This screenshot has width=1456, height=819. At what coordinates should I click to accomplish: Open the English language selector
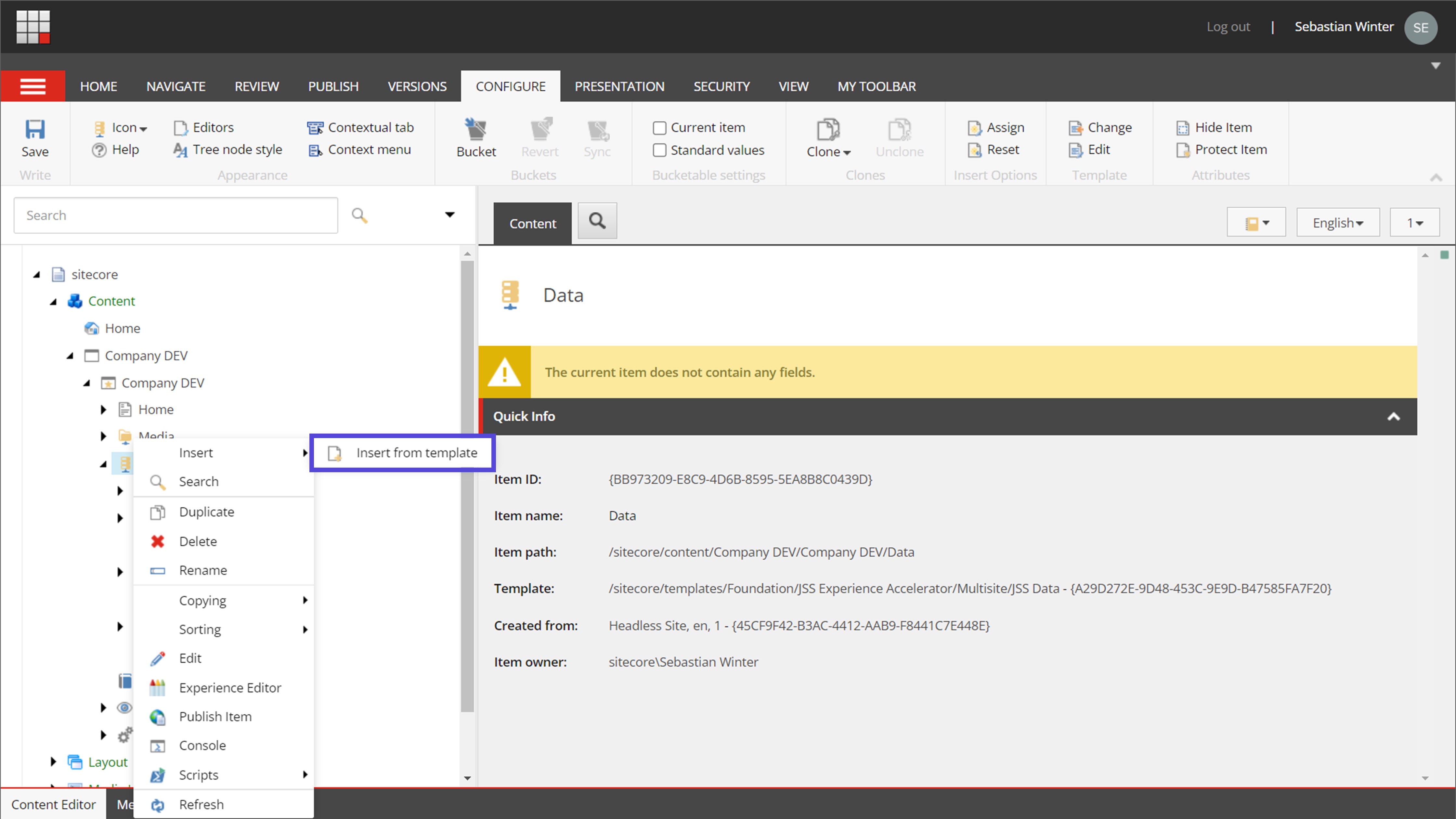pos(1337,222)
